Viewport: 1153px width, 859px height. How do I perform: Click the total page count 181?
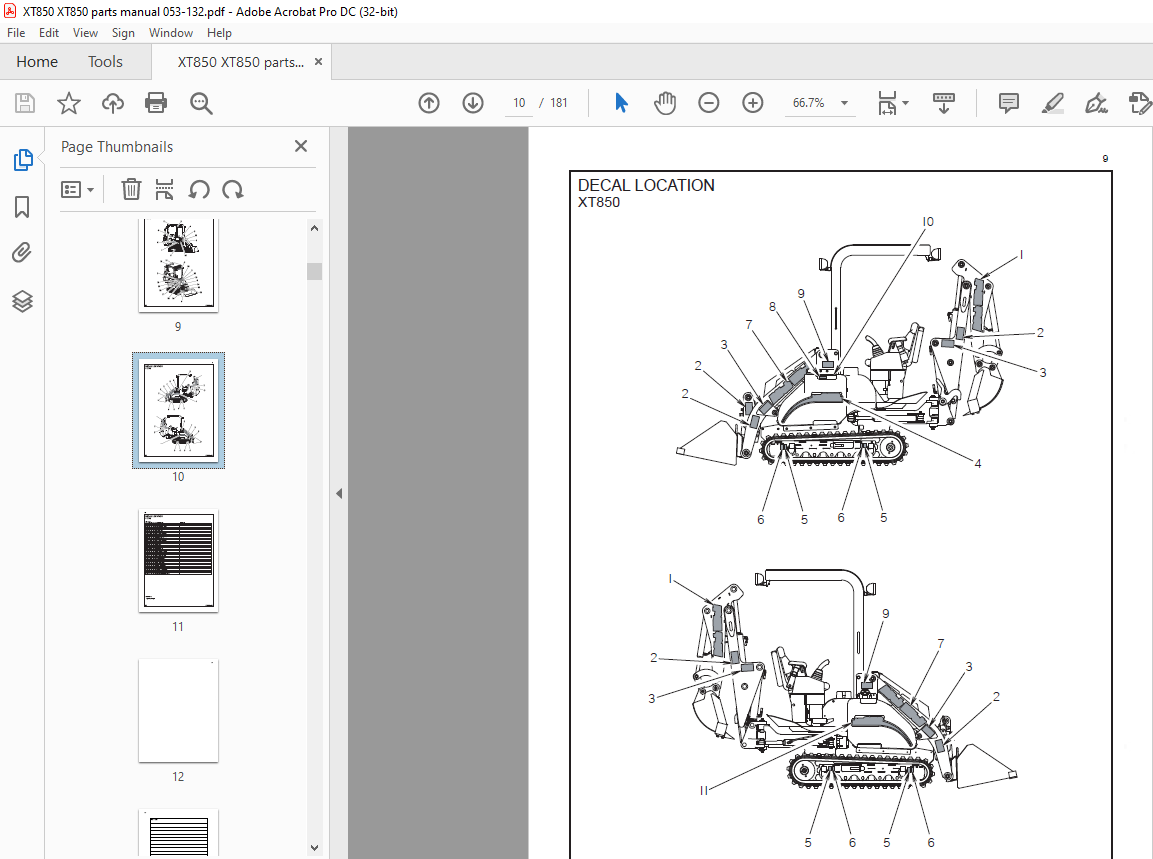[559, 103]
